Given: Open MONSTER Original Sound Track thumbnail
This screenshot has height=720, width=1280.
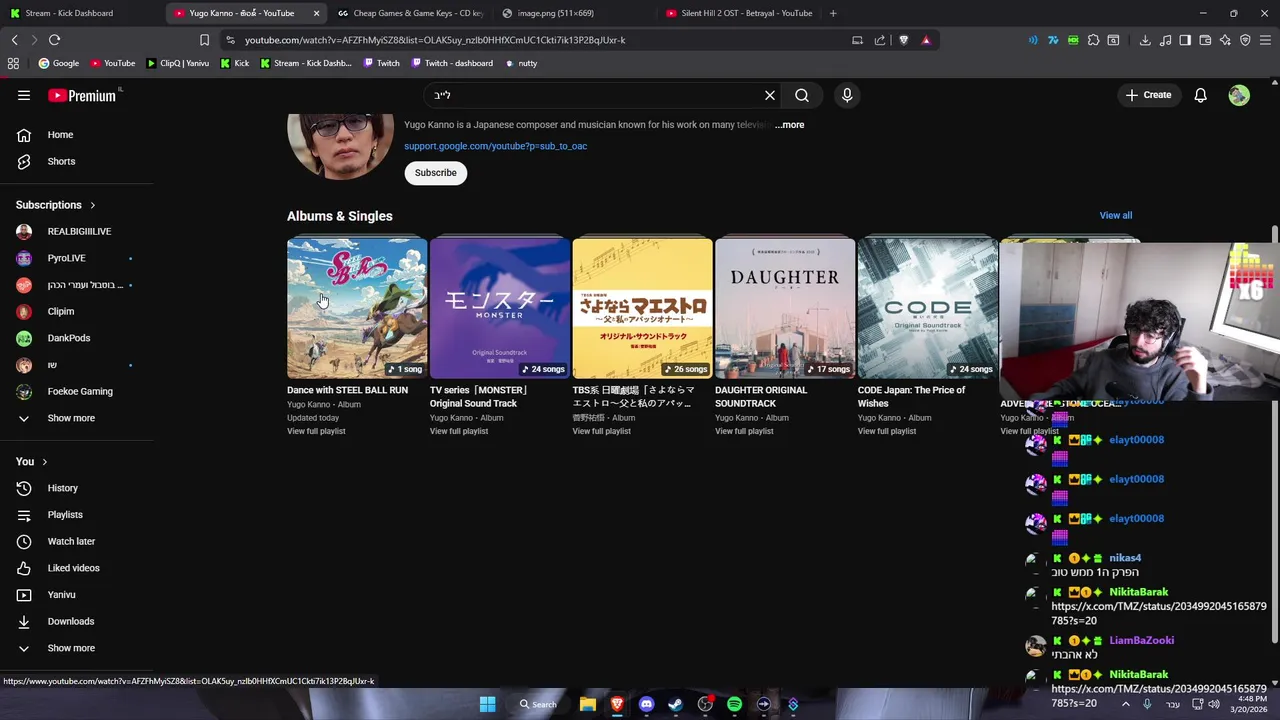Looking at the screenshot, I should 500,308.
